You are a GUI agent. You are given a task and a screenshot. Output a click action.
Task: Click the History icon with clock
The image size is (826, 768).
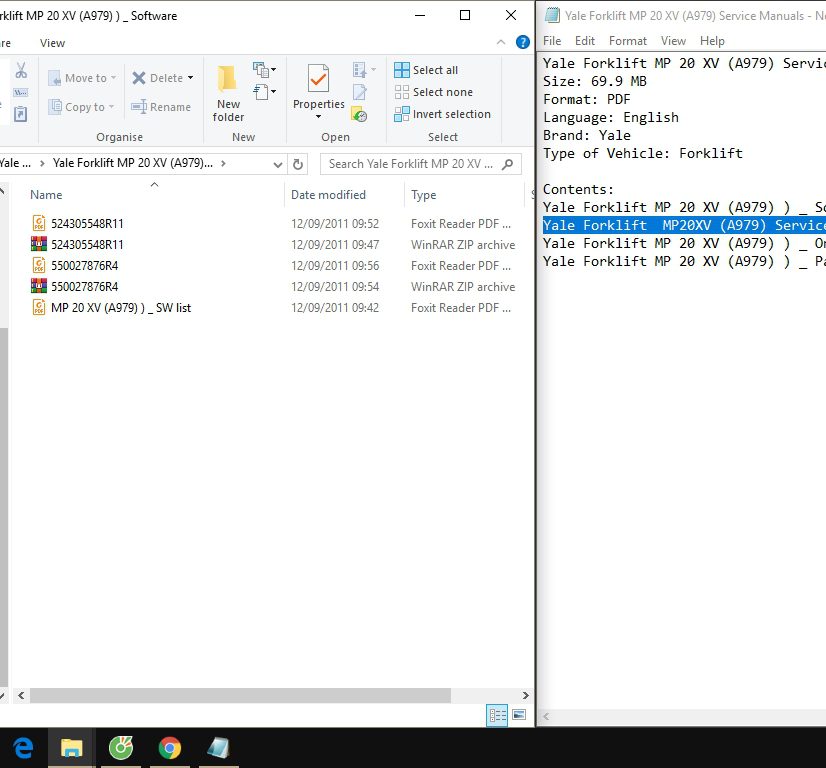pyautogui.click(x=360, y=114)
